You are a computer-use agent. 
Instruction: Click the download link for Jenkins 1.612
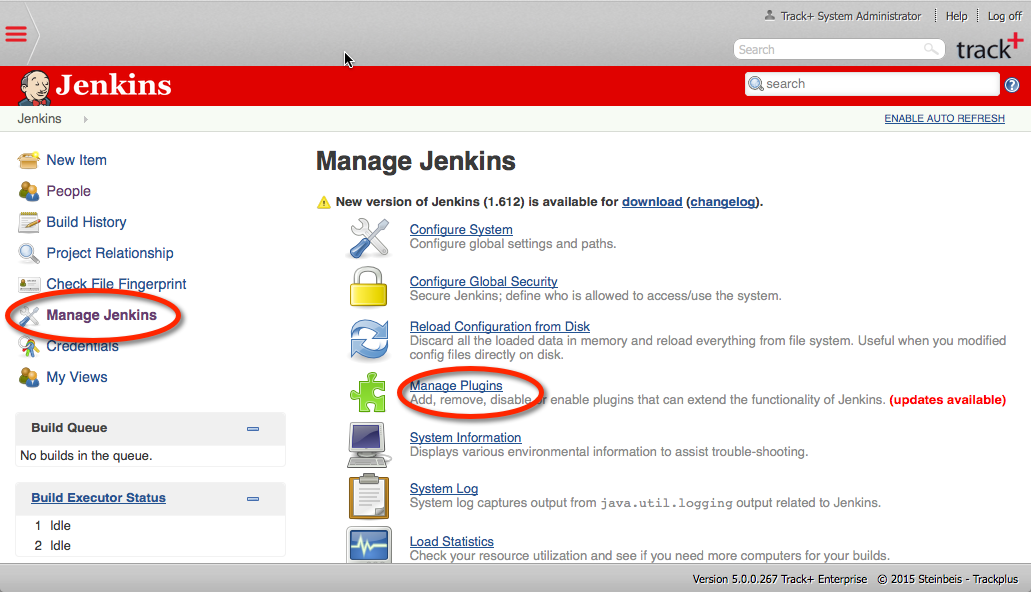[x=651, y=201]
